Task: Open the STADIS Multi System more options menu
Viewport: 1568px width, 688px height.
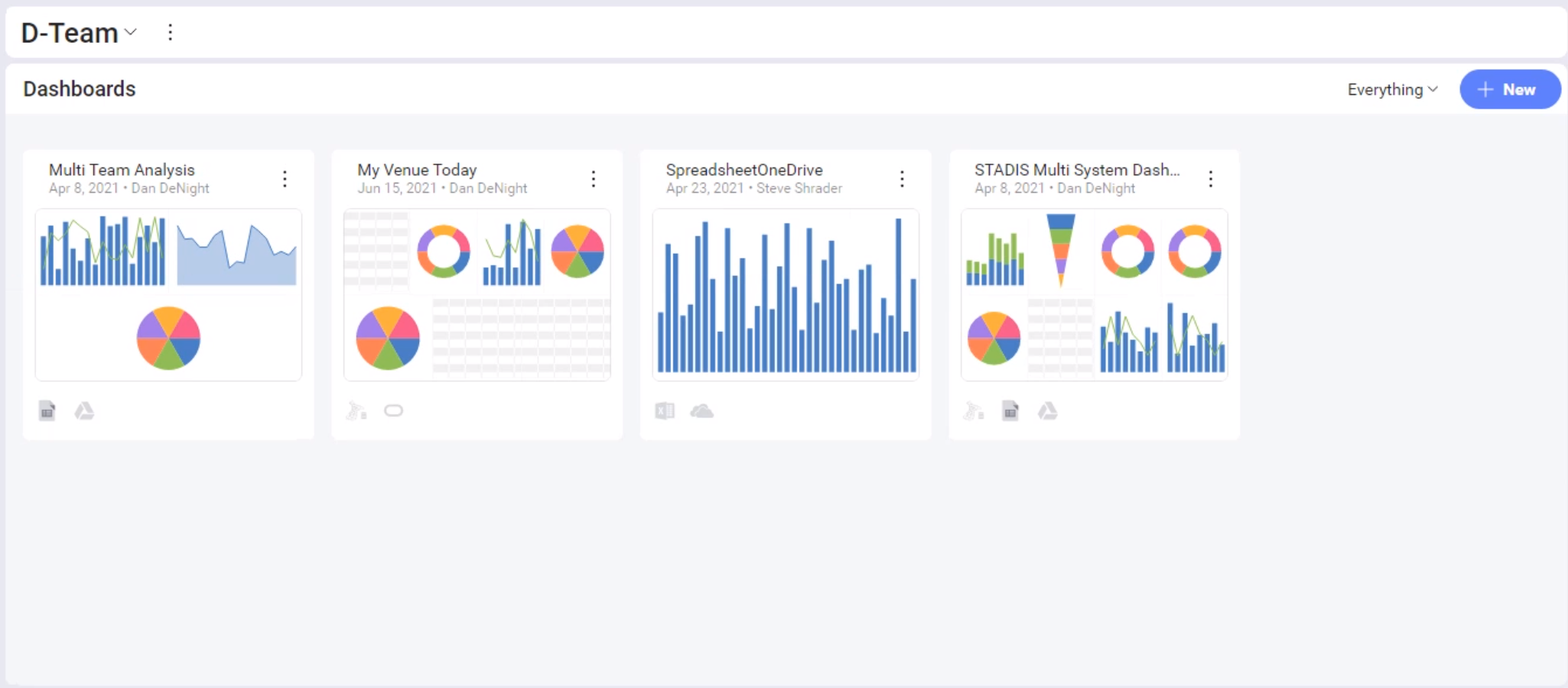Action: click(1210, 179)
